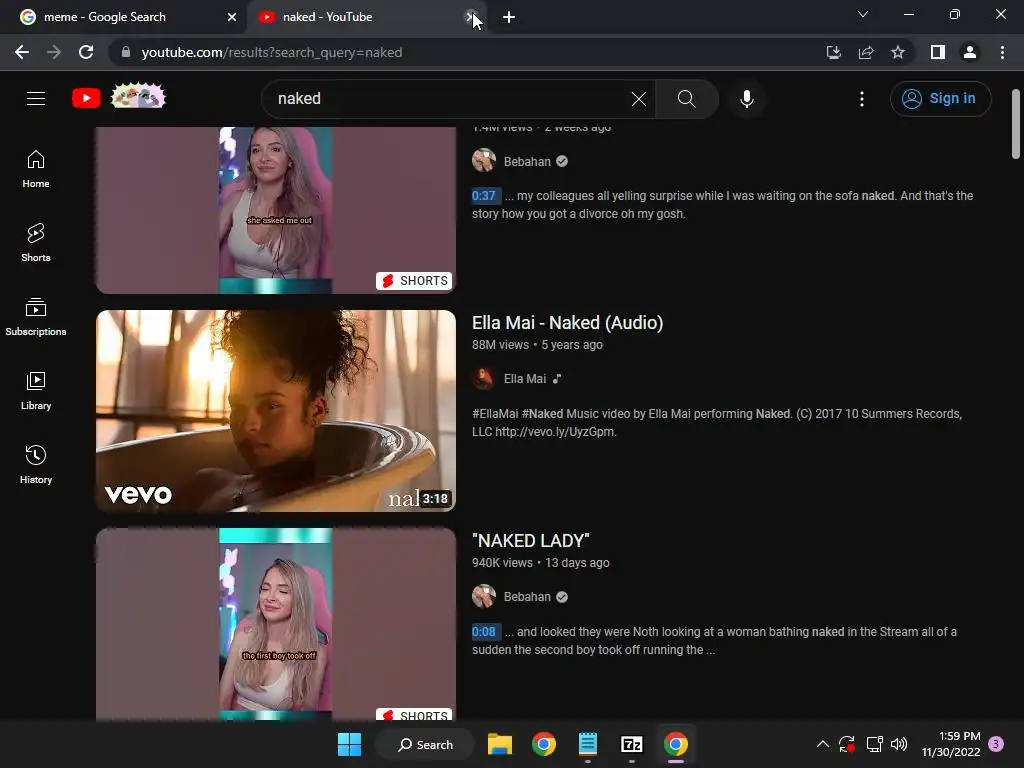Screen dimensions: 1024x768
Task: Open volume control in tray
Action: 899,744
